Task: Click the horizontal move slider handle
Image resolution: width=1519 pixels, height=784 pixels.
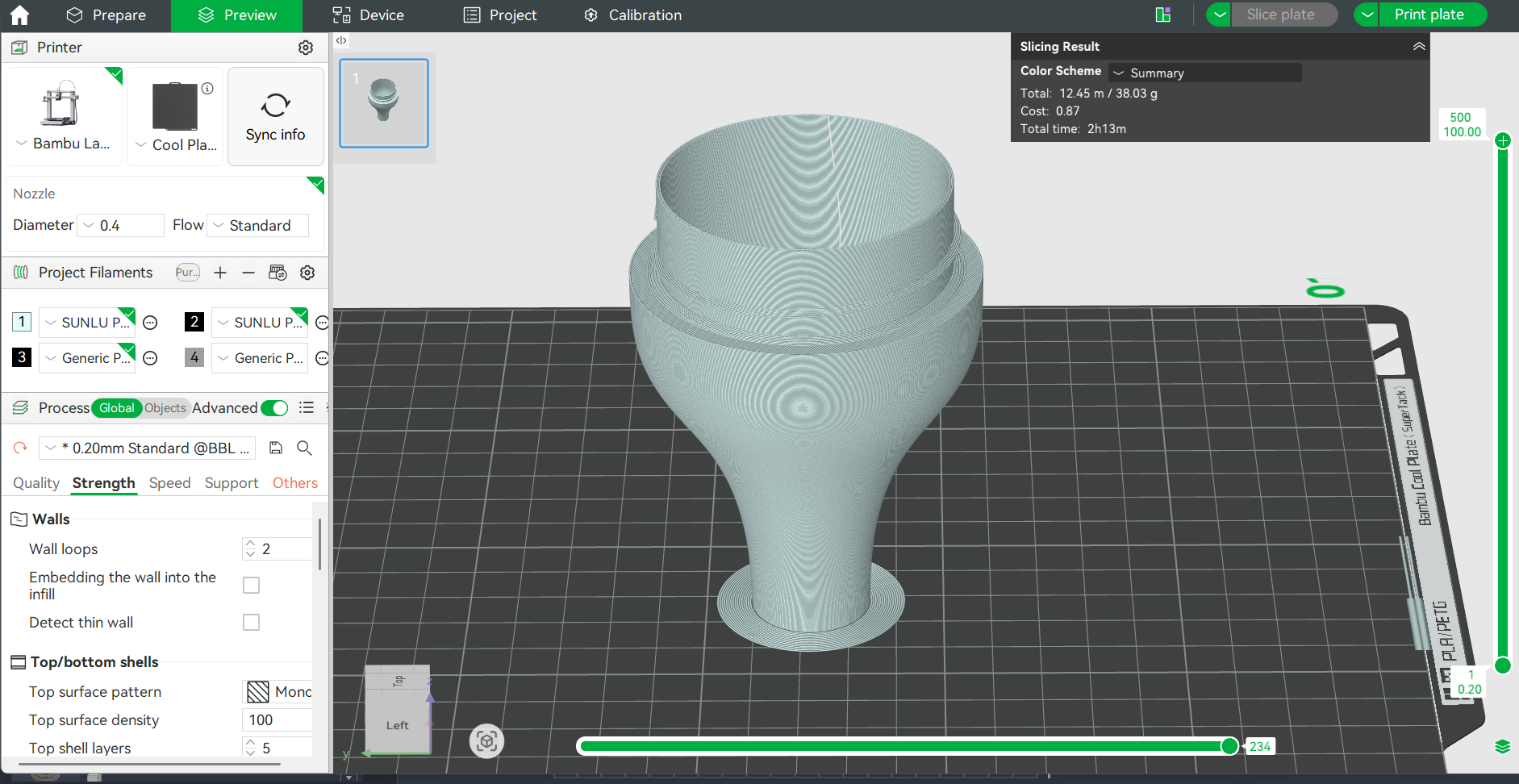Action: coord(1229,746)
